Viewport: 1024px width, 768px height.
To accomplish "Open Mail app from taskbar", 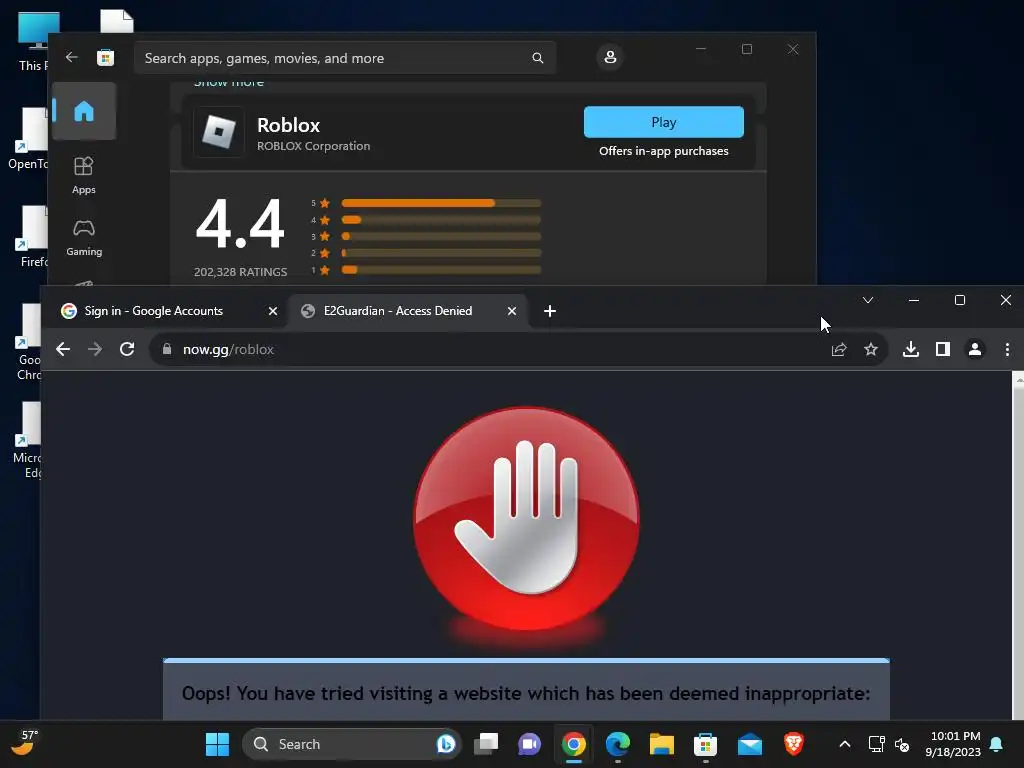I will click(750, 744).
